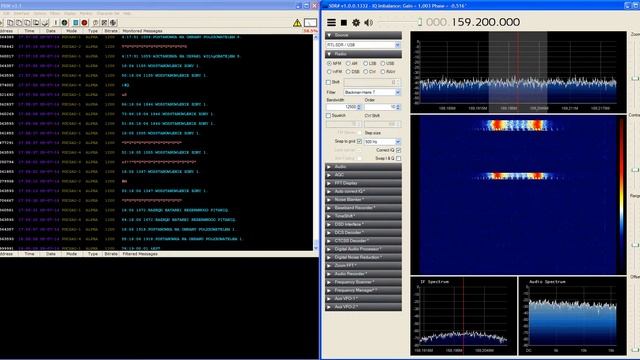640x360 pixels.
Task: Expand the FFT Display panel
Action: point(363,183)
